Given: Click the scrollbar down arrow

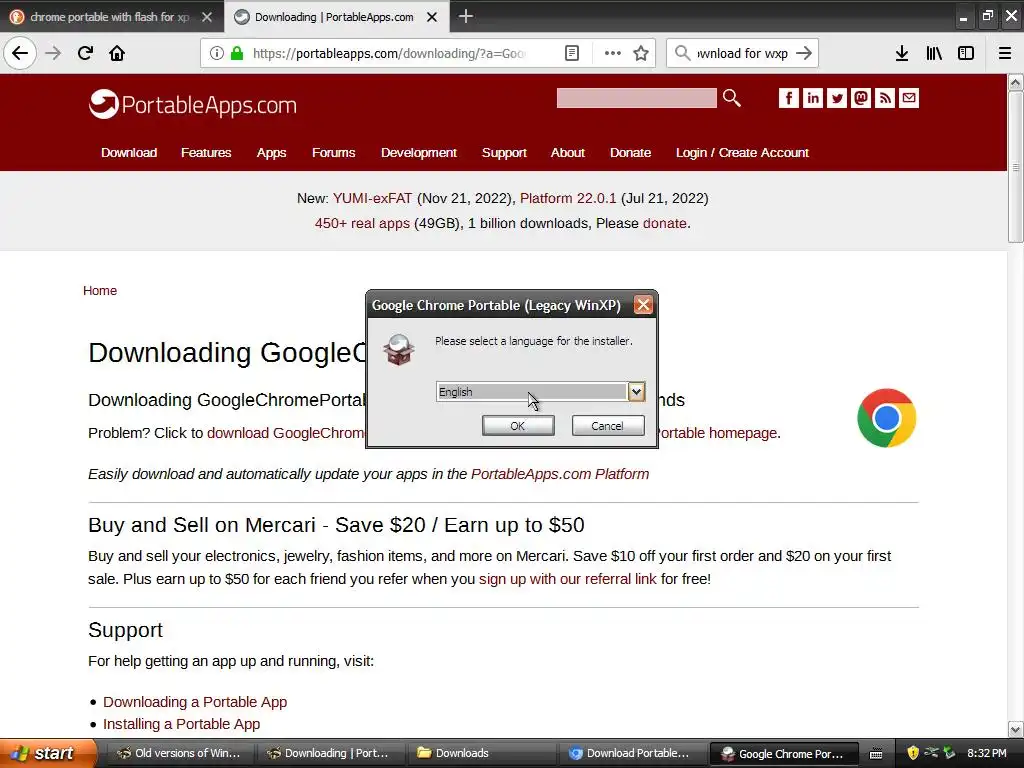Looking at the screenshot, I should (1015, 729).
